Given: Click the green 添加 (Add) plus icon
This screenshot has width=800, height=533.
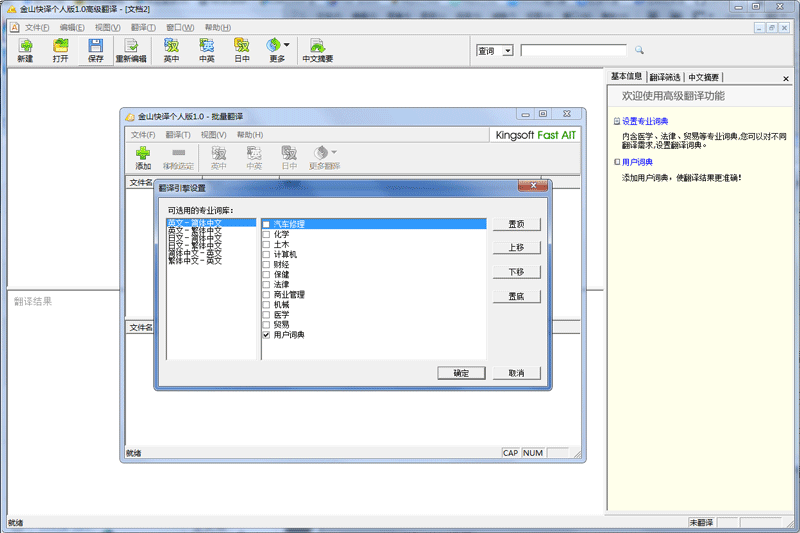Looking at the screenshot, I should click(x=143, y=153).
